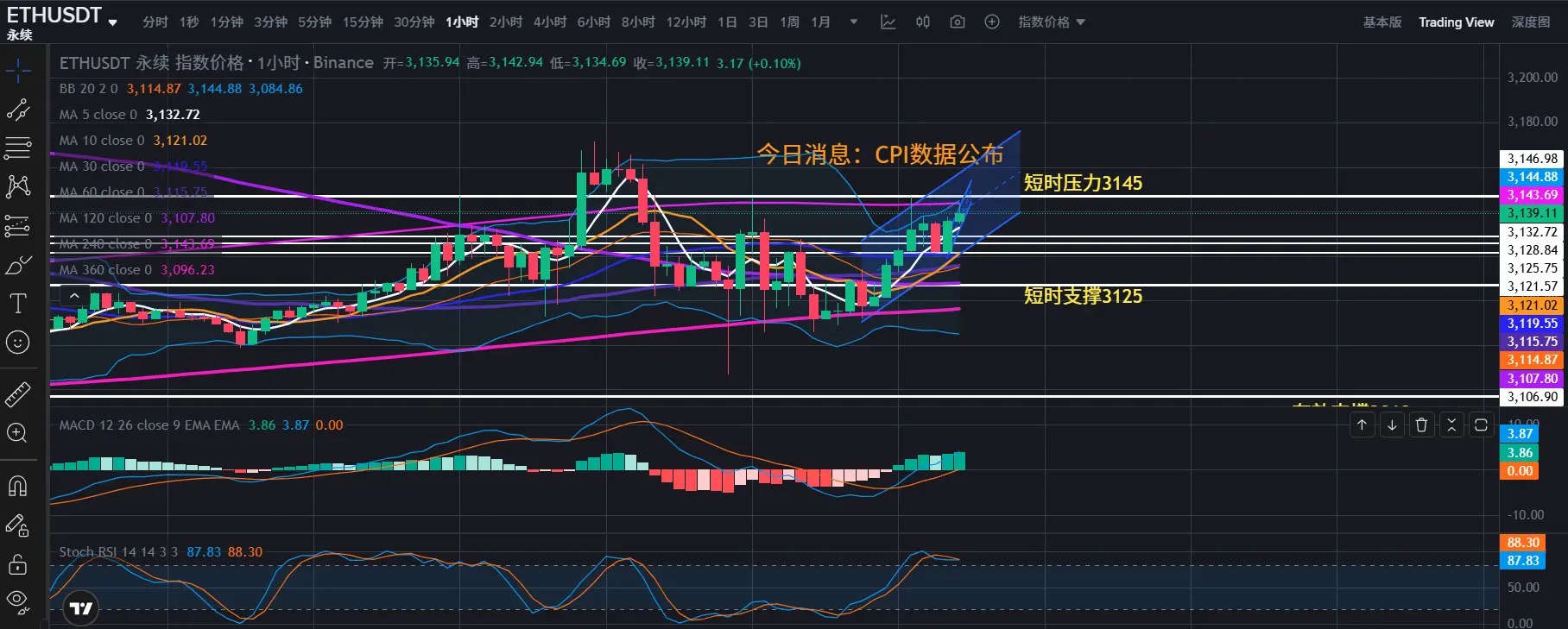Screen dimensions: 1568x629
Task: Select the 3日 interval
Action: click(x=758, y=22)
